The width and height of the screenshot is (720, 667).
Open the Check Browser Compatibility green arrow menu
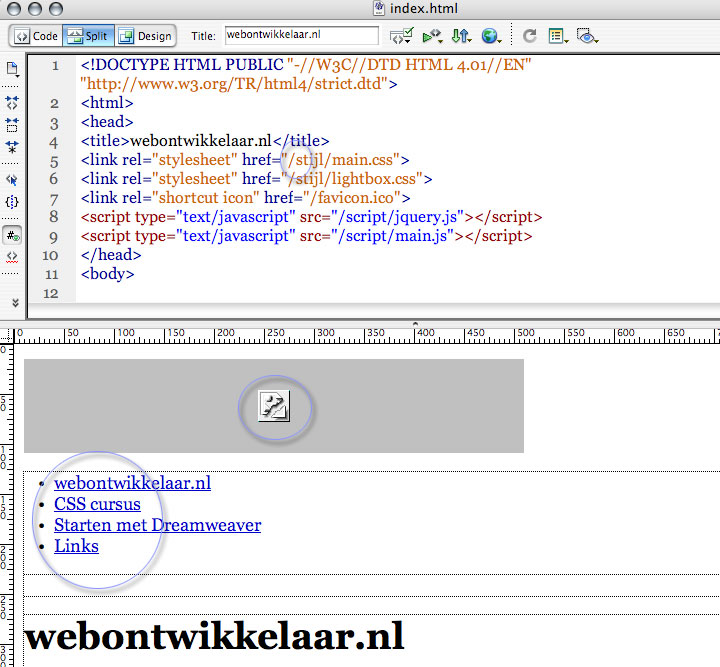tap(433, 36)
